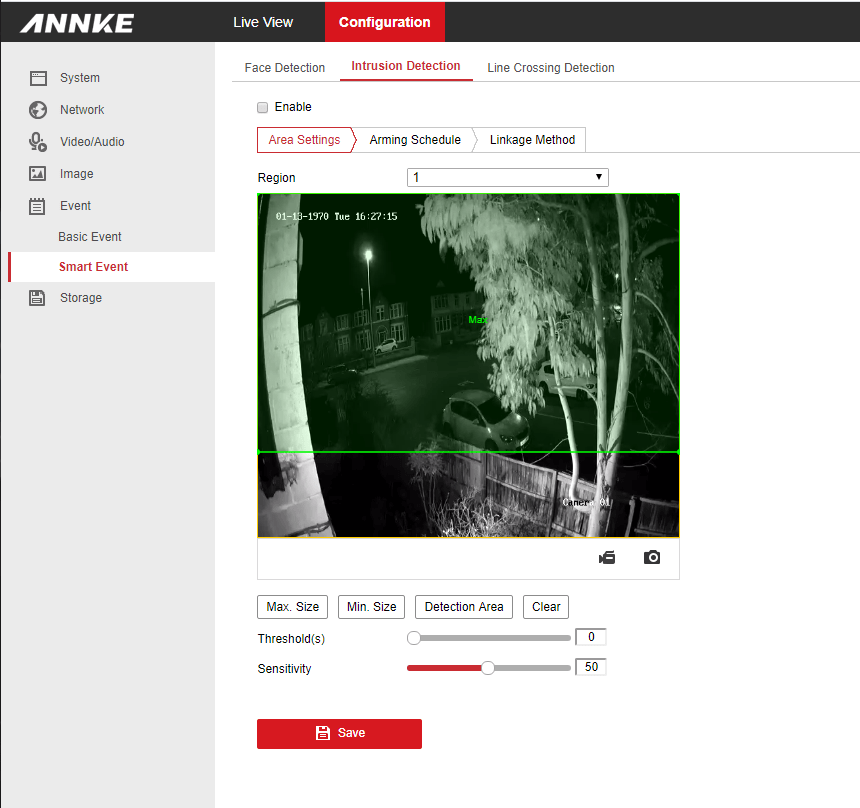The height and width of the screenshot is (808, 860).
Task: Open the Face Detection tab
Action: 285,68
